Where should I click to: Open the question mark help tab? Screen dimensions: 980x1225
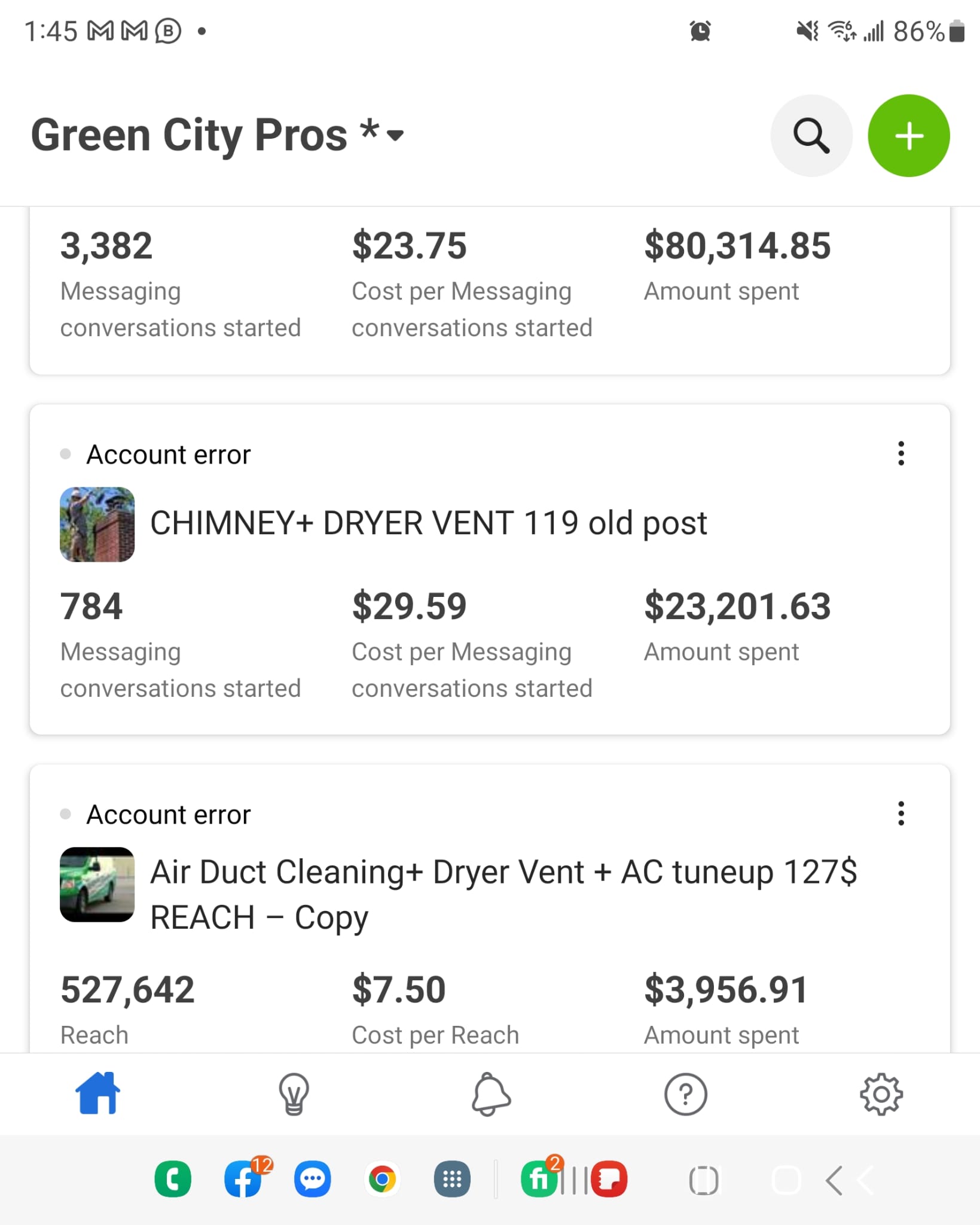click(x=685, y=1093)
